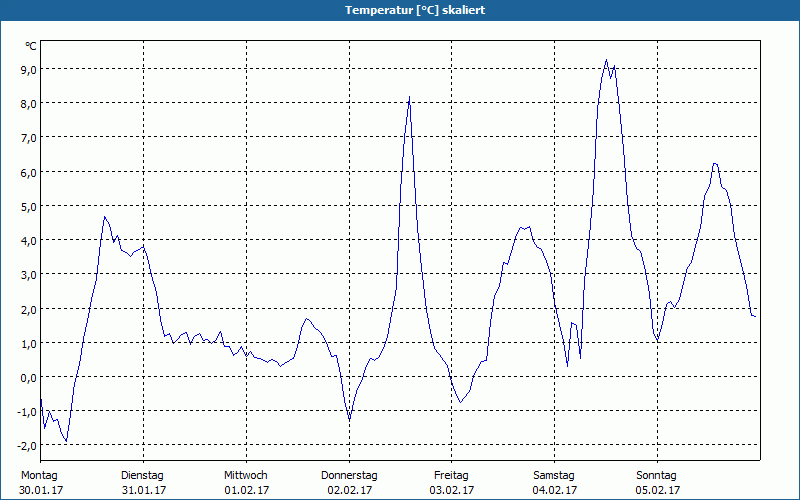Click the date 30.01.17
Screen dimensions: 800x500
click(x=41, y=490)
